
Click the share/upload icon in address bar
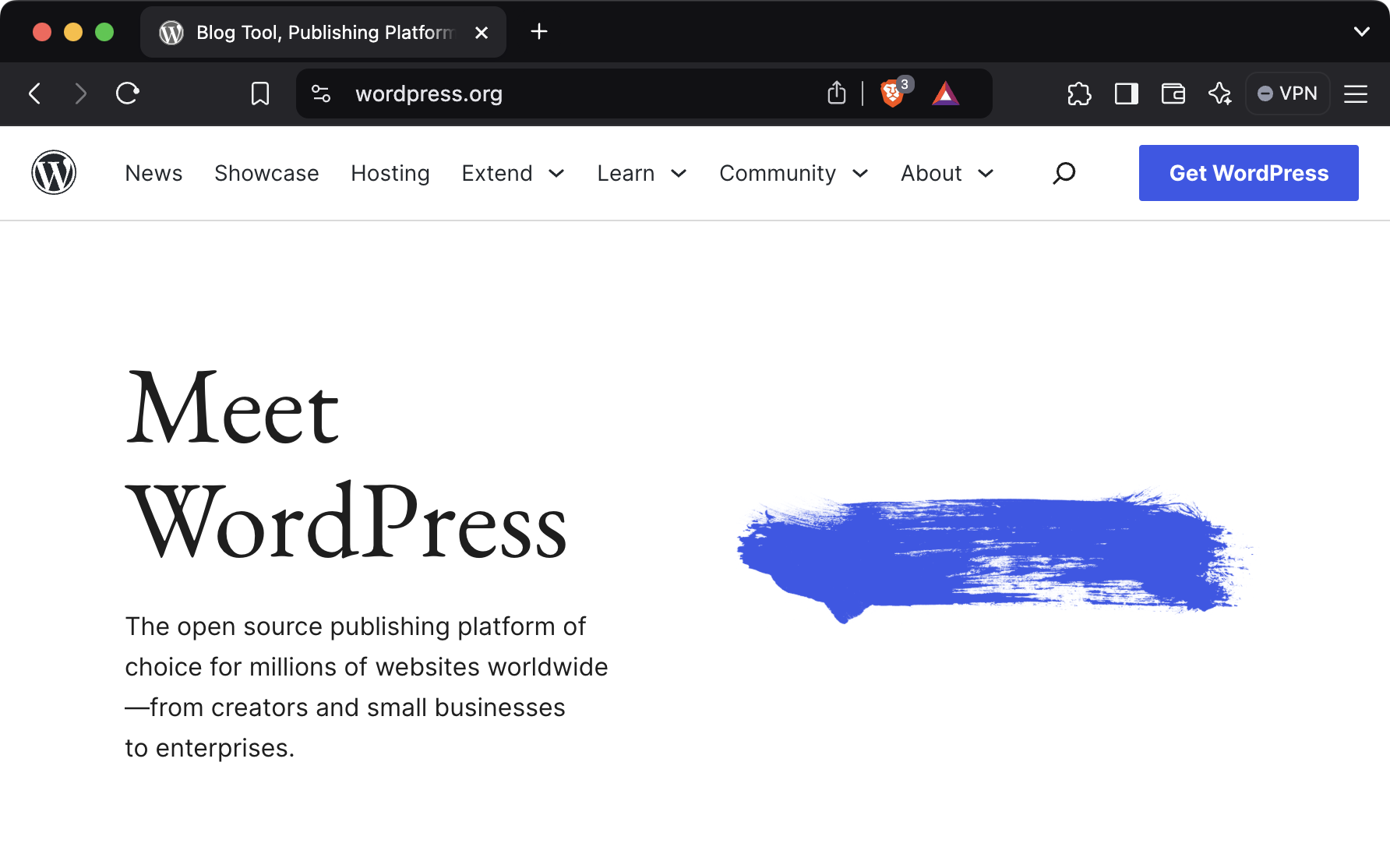(x=836, y=93)
